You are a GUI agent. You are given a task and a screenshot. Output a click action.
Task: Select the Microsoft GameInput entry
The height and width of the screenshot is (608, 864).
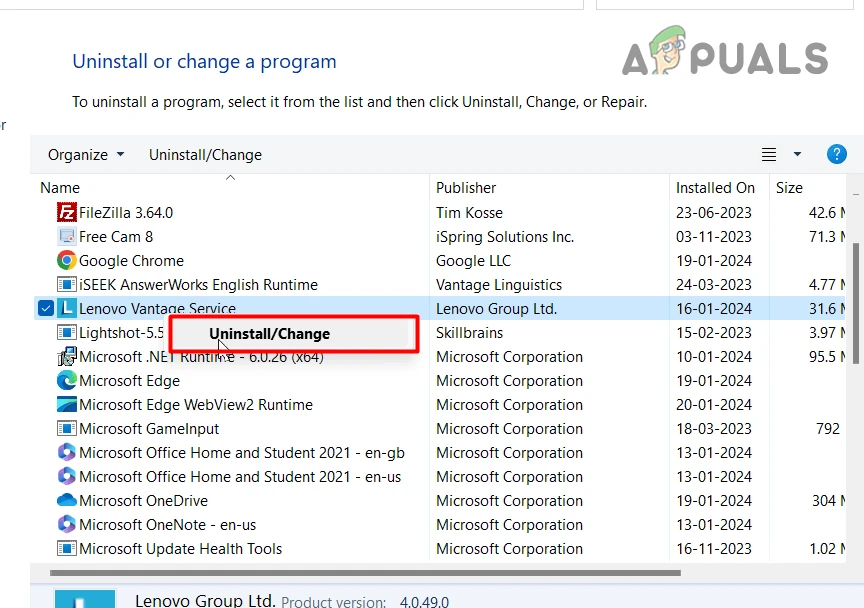point(149,429)
